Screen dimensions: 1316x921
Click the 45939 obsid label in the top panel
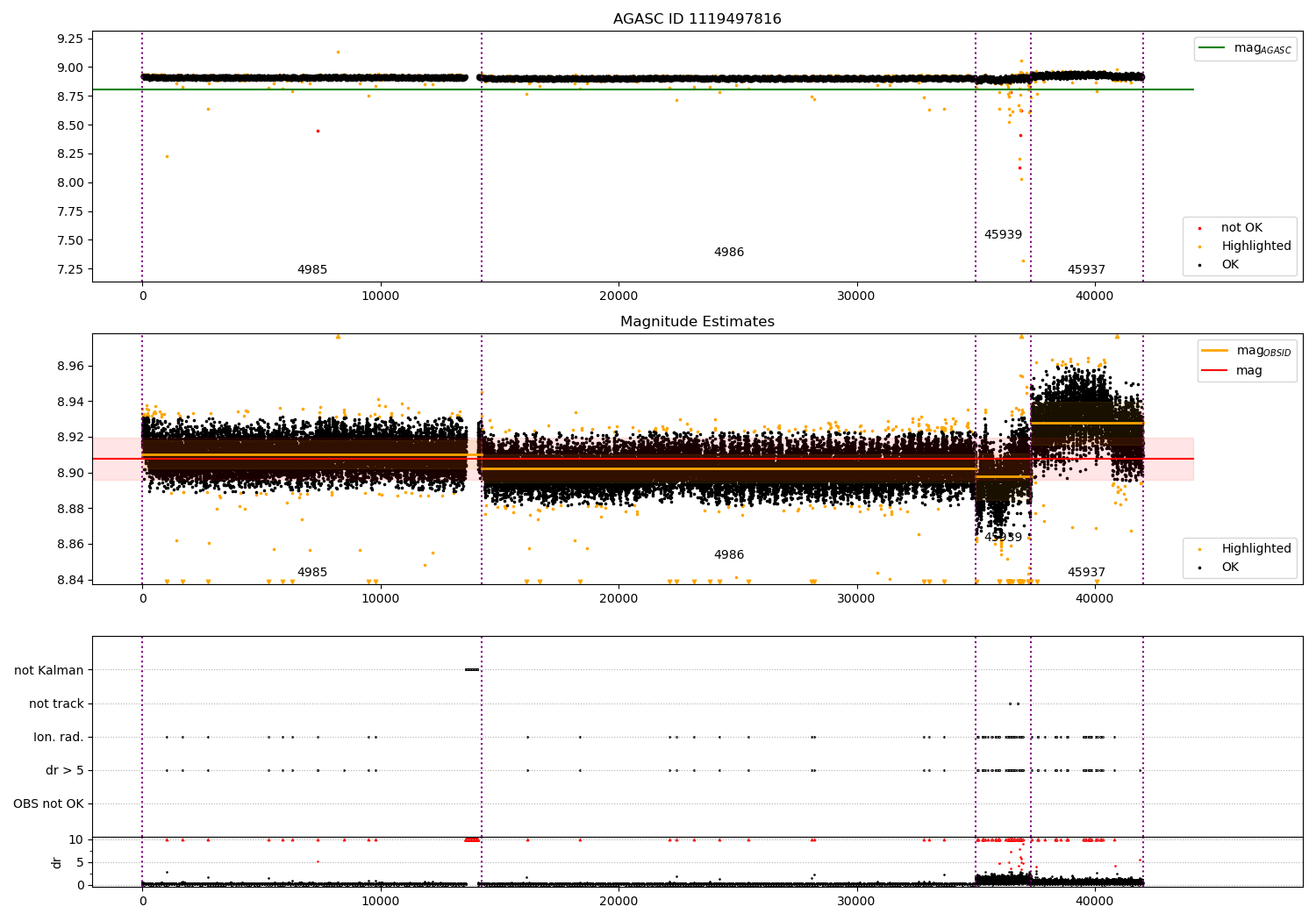1003,235
